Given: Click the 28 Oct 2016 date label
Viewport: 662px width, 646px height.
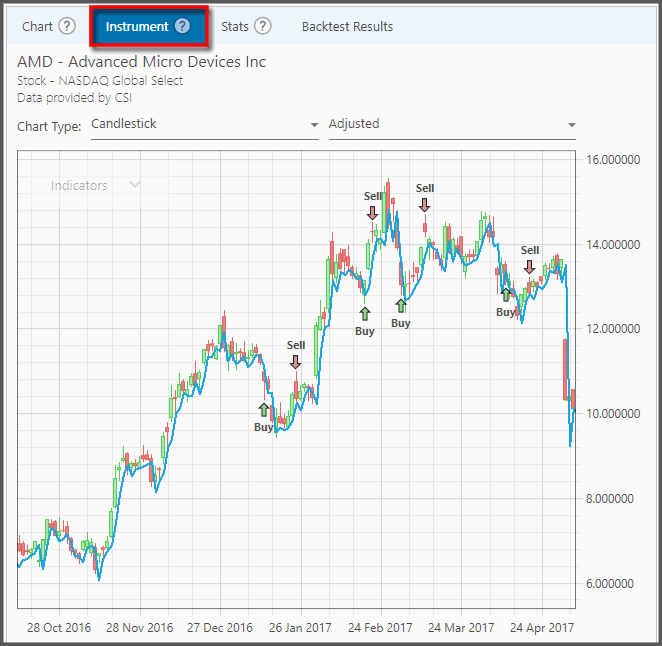Looking at the screenshot, I should (x=59, y=628).
